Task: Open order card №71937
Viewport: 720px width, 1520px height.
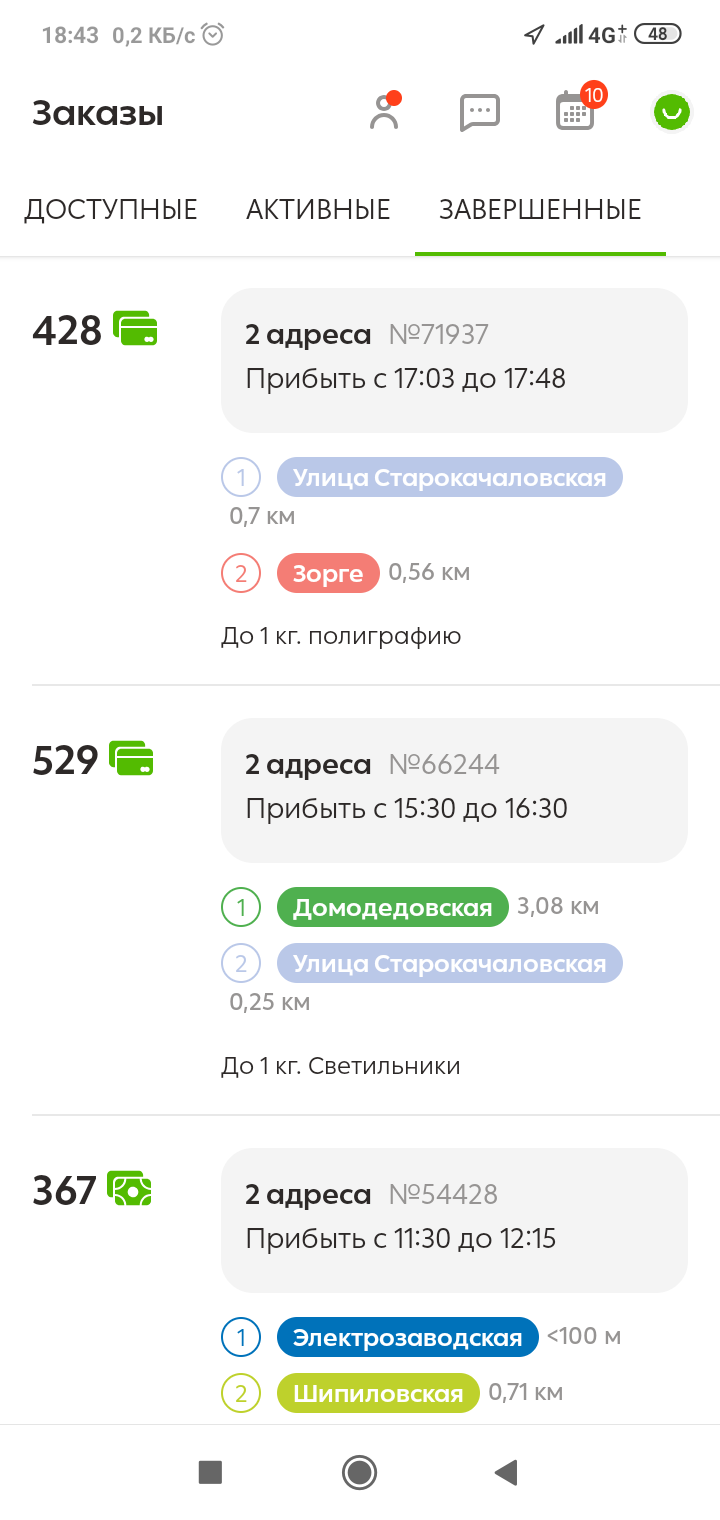Action: point(454,360)
